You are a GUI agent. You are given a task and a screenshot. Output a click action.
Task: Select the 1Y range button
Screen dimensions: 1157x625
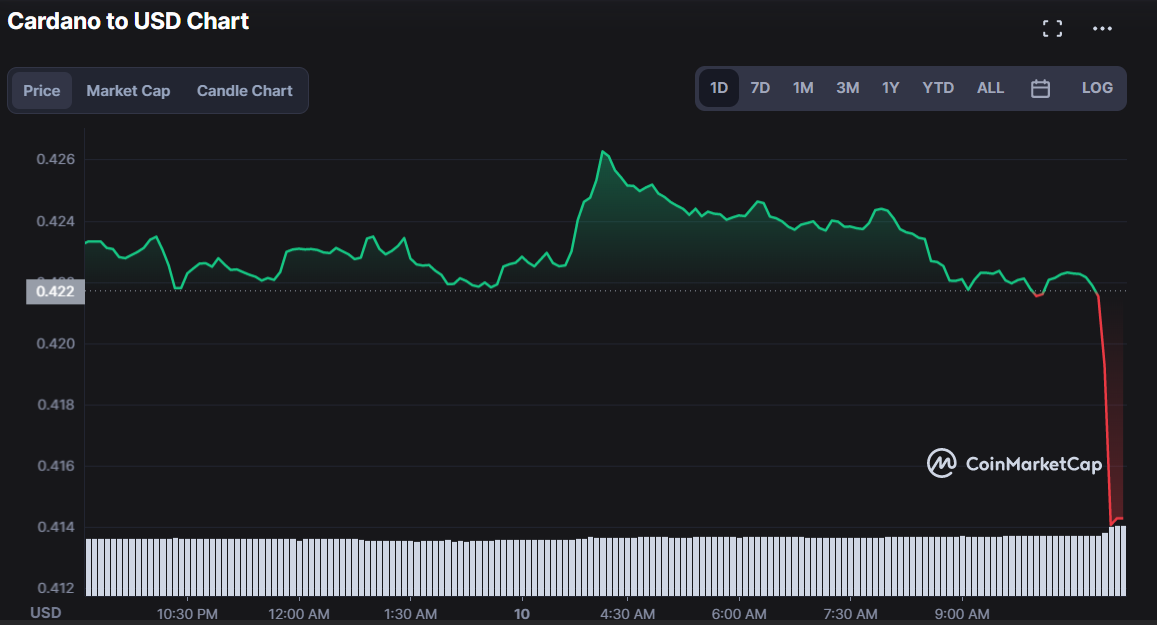(890, 88)
